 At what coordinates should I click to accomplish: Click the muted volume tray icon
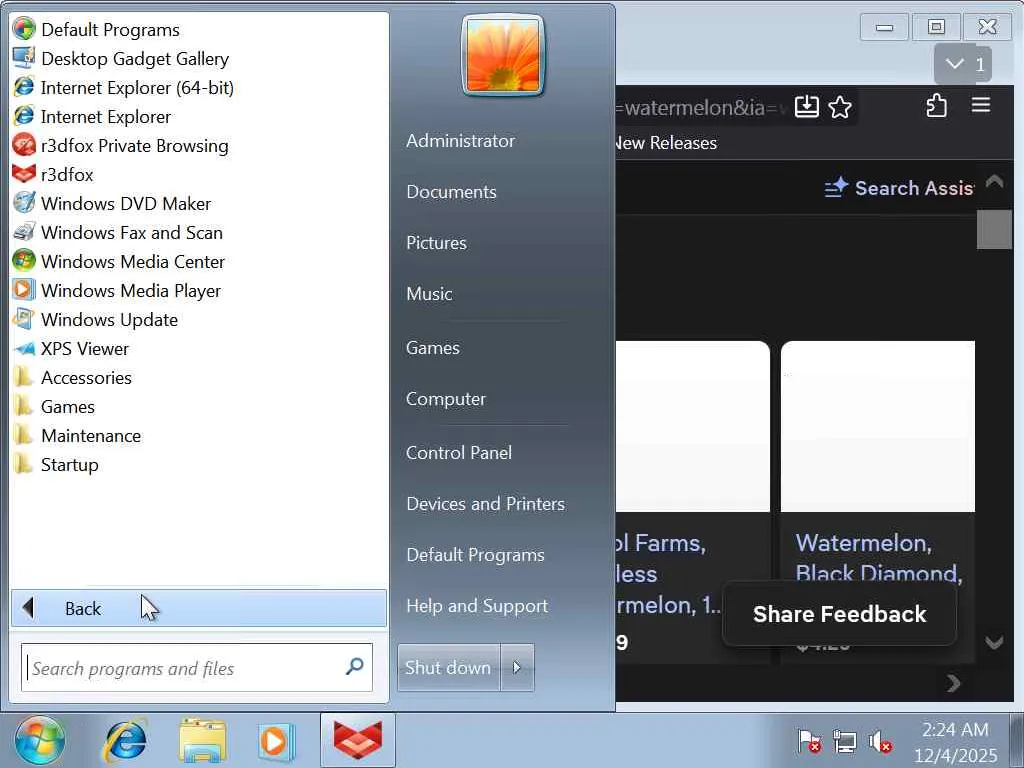tap(880, 742)
